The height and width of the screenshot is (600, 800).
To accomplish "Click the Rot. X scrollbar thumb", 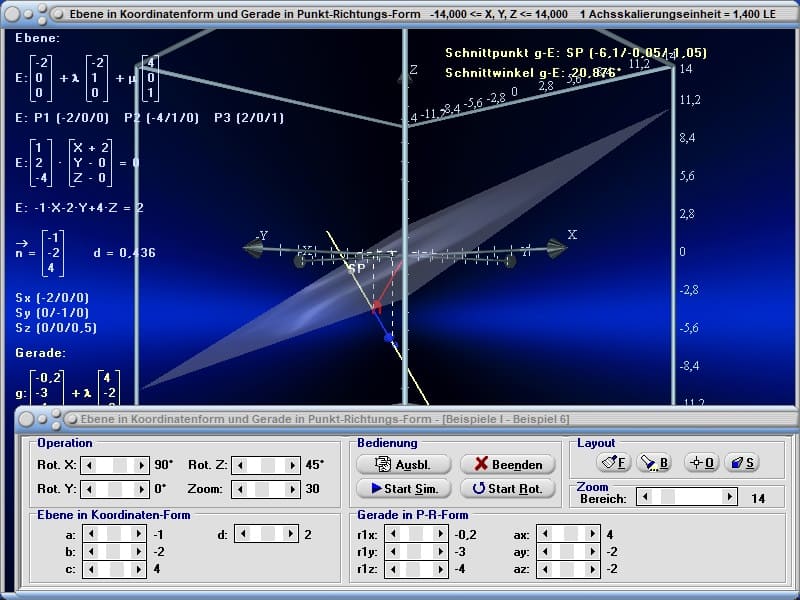I will (120, 465).
